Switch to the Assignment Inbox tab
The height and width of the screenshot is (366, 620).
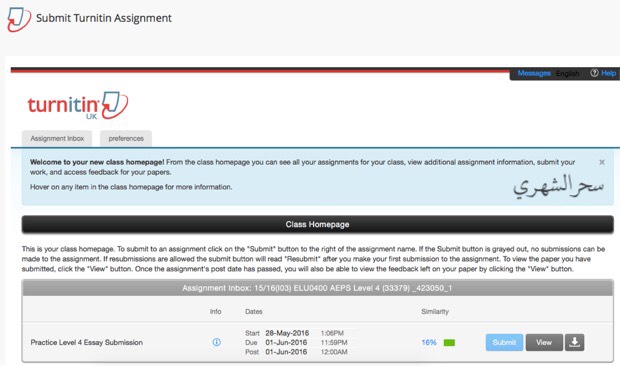click(x=57, y=138)
